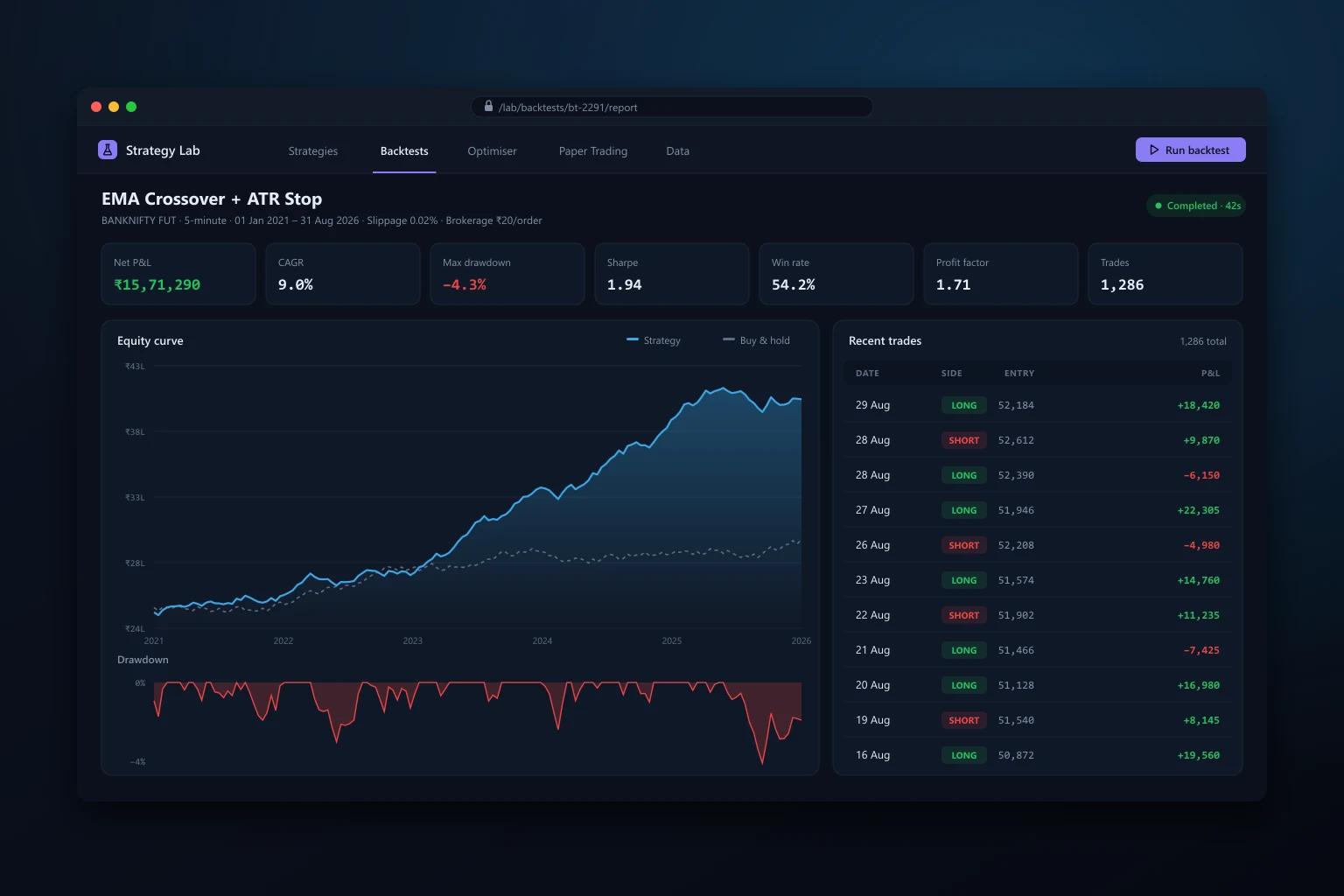
Task: Click the Win rate 54.2% card
Action: (836, 274)
